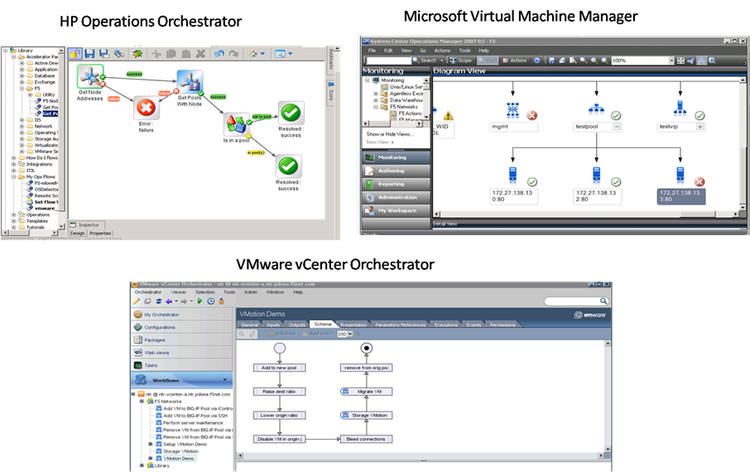
Task: Click the Scope button in Operations Manager toolbar
Action: [x=461, y=60]
